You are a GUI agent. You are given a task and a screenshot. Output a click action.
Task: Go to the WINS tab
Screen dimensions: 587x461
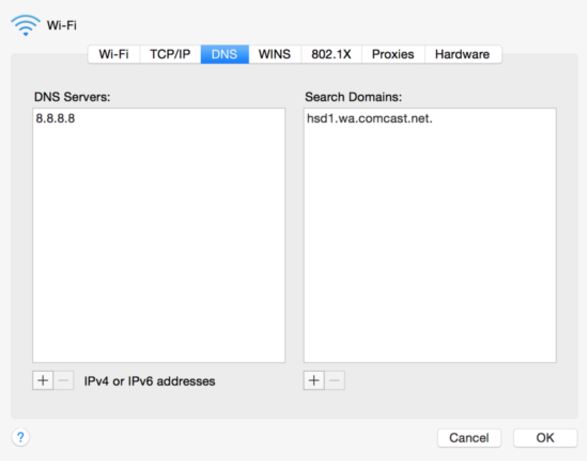pyautogui.click(x=275, y=54)
